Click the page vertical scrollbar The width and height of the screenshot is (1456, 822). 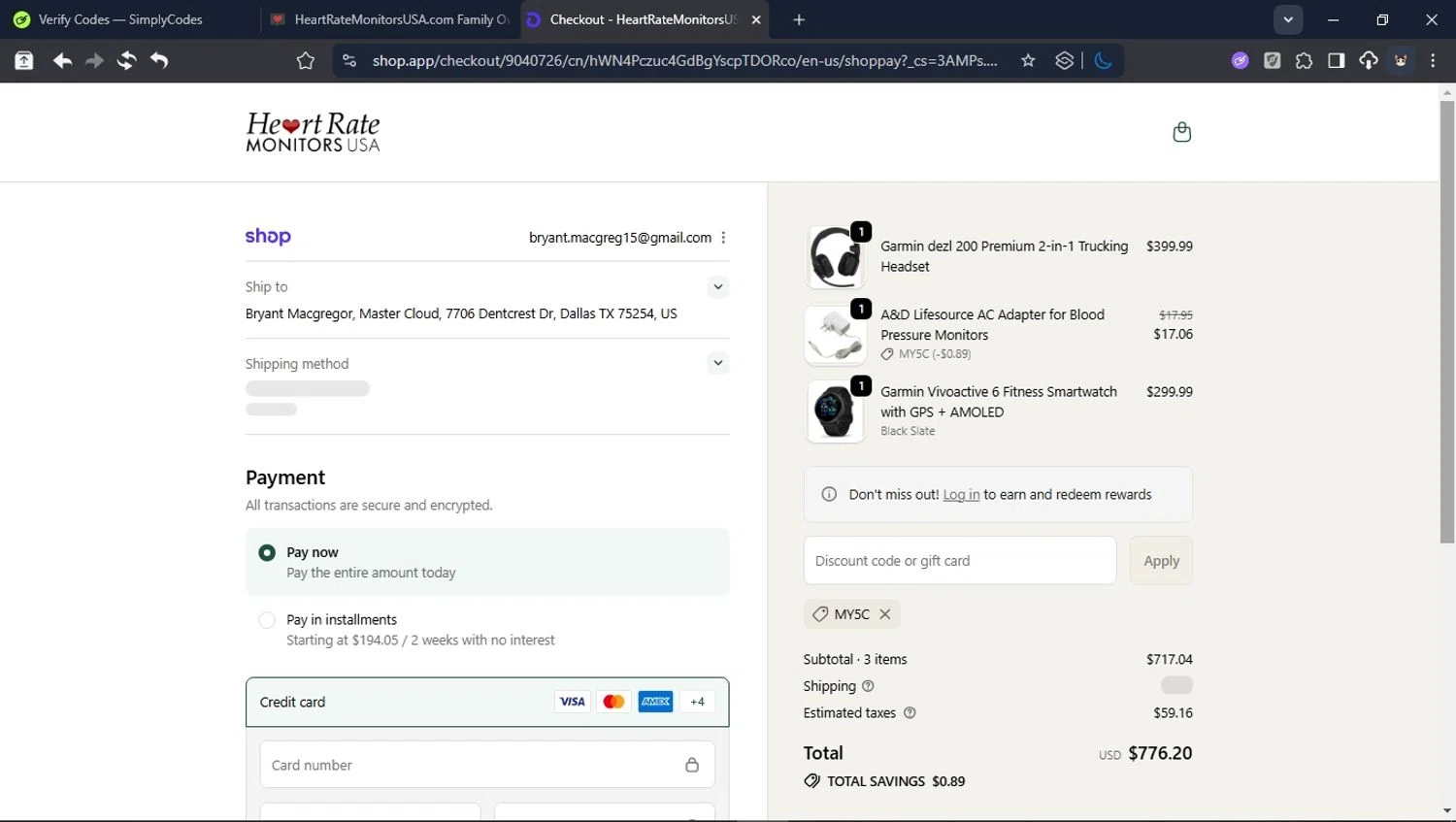[1447, 320]
